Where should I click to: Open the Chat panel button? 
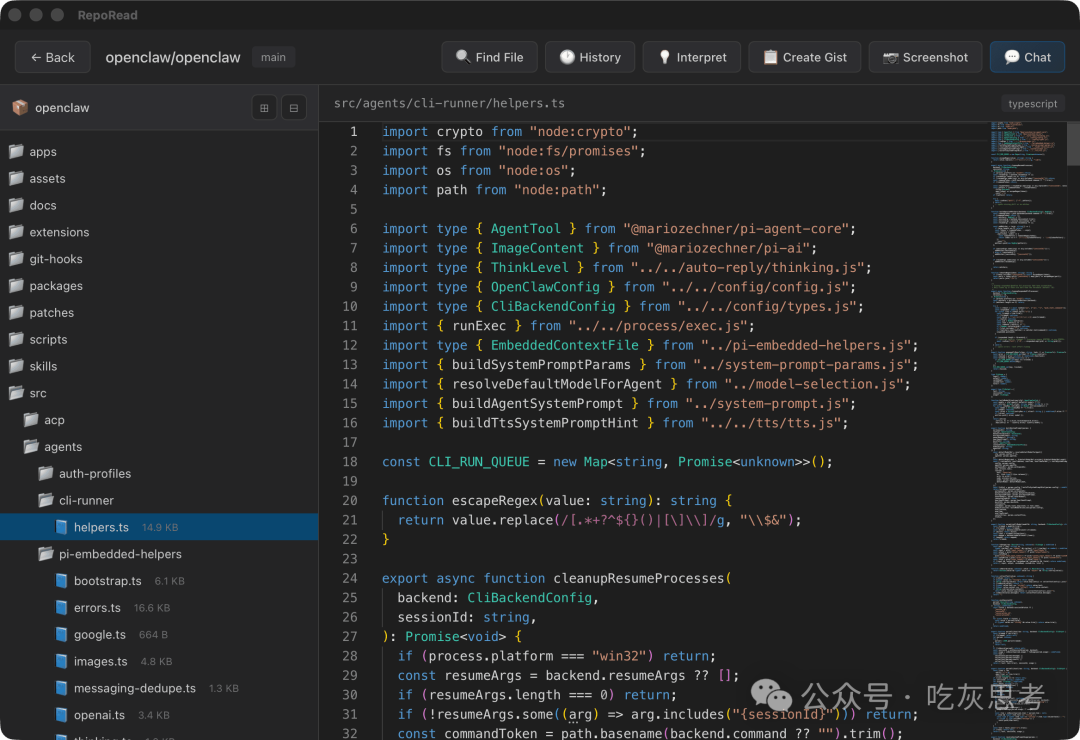(1027, 57)
